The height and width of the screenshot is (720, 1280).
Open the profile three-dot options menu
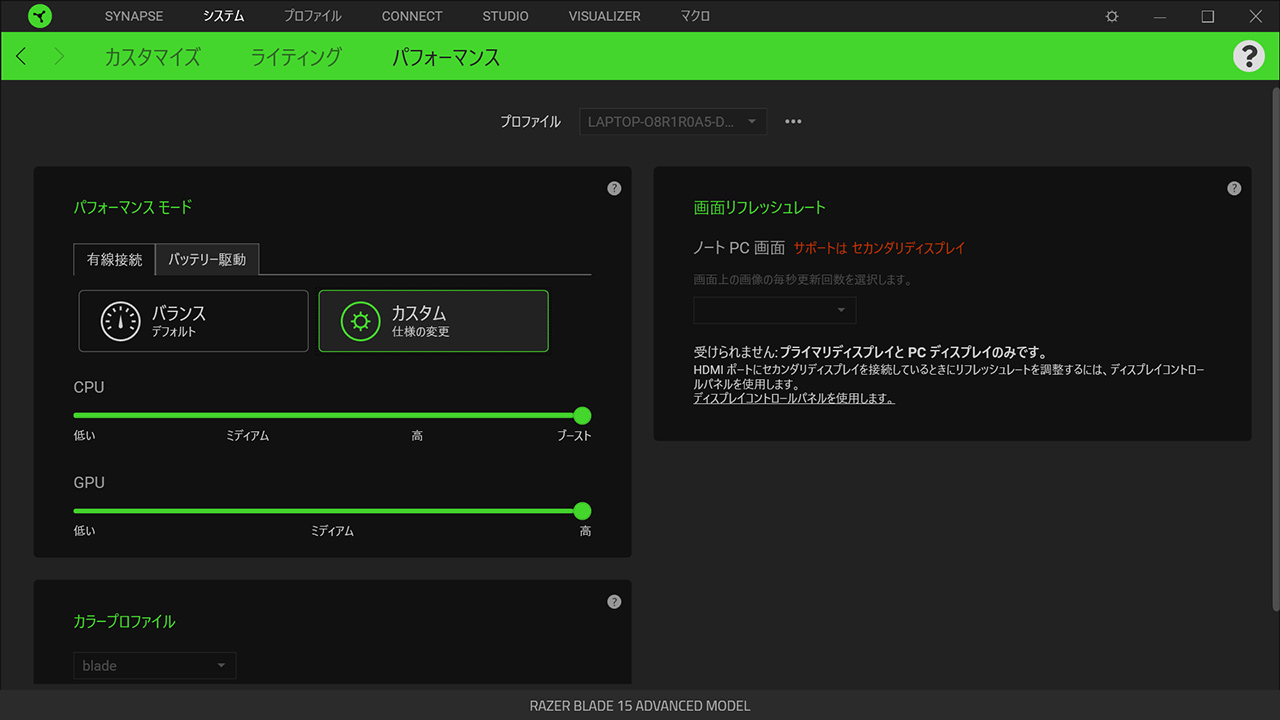pyautogui.click(x=793, y=122)
